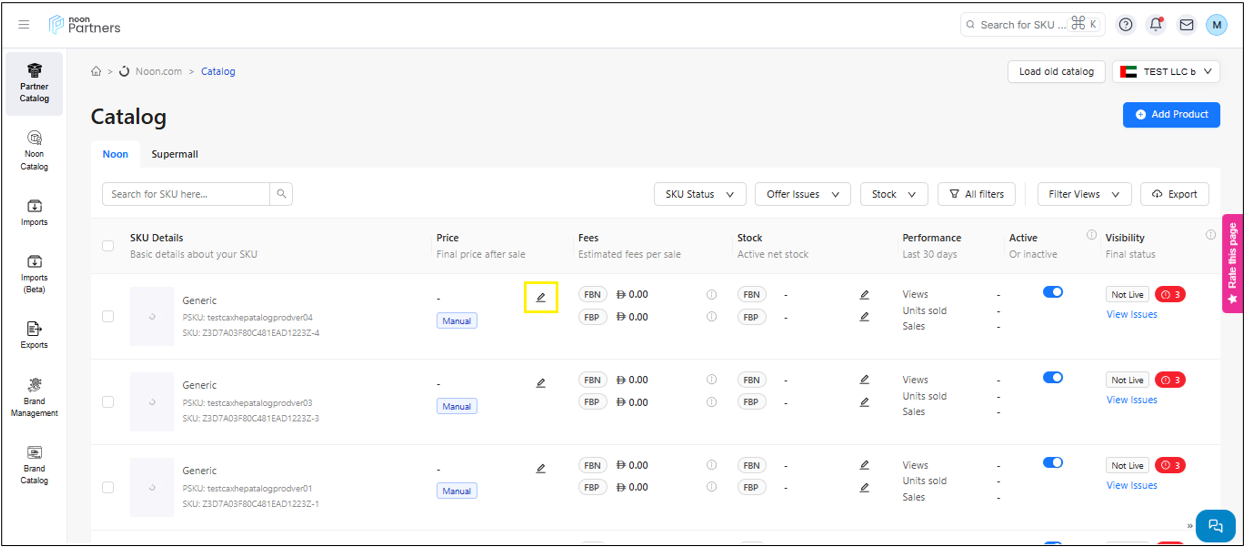This screenshot has height=548, width=1246.
Task: Click the price edit pencil for testcaxhepatalogprodver04
Action: coord(541,297)
